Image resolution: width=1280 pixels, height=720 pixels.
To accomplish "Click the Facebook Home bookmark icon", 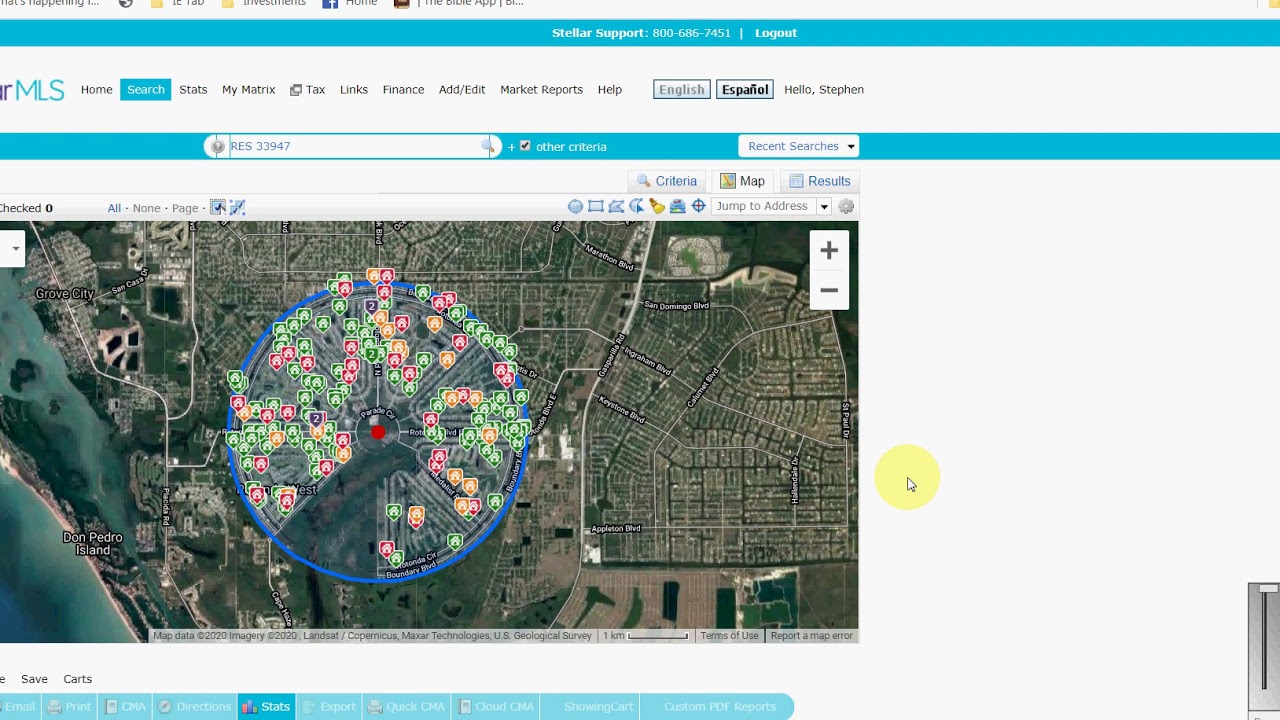I will click(x=330, y=3).
